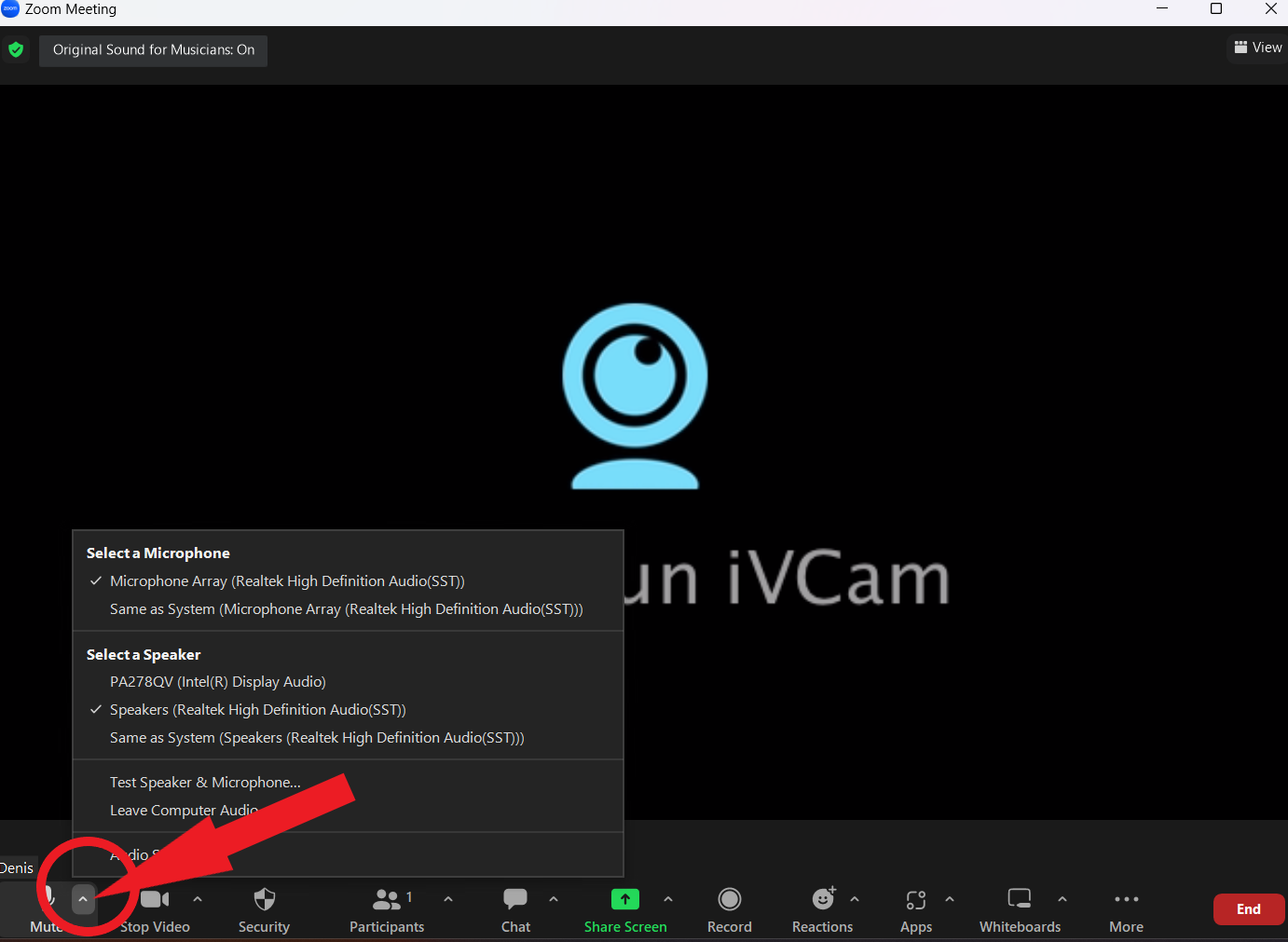Viewport: 1288px width, 942px height.
Task: Stop the camera with Stop Video icon
Action: (x=155, y=899)
